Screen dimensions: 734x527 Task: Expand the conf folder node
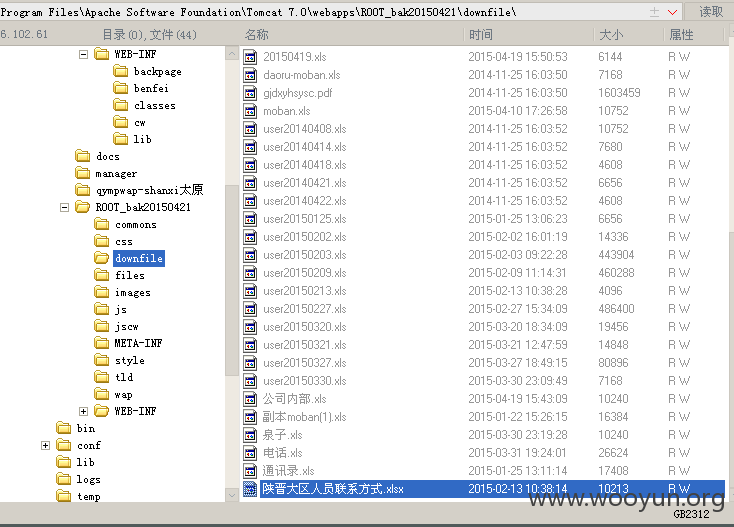click(x=45, y=445)
